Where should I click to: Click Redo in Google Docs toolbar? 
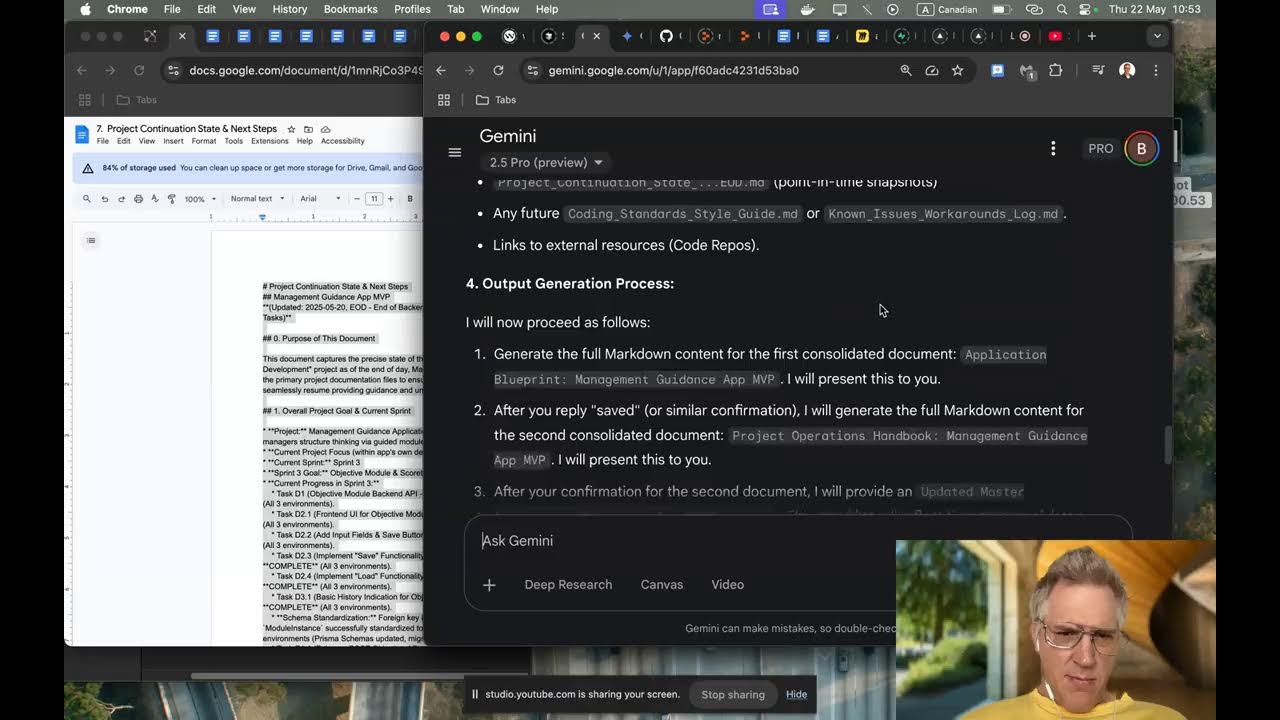[x=121, y=199]
